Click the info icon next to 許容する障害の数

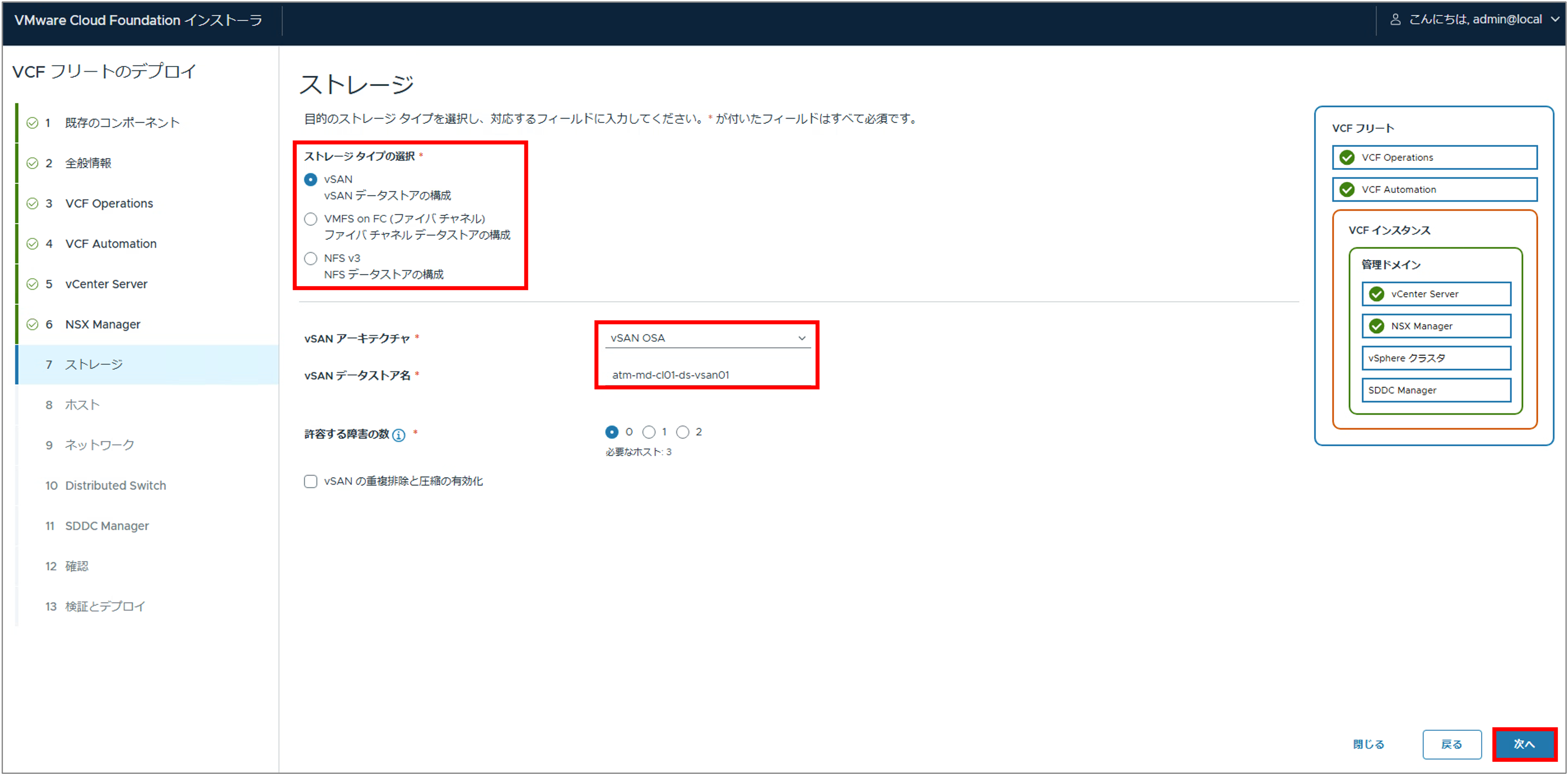[399, 435]
